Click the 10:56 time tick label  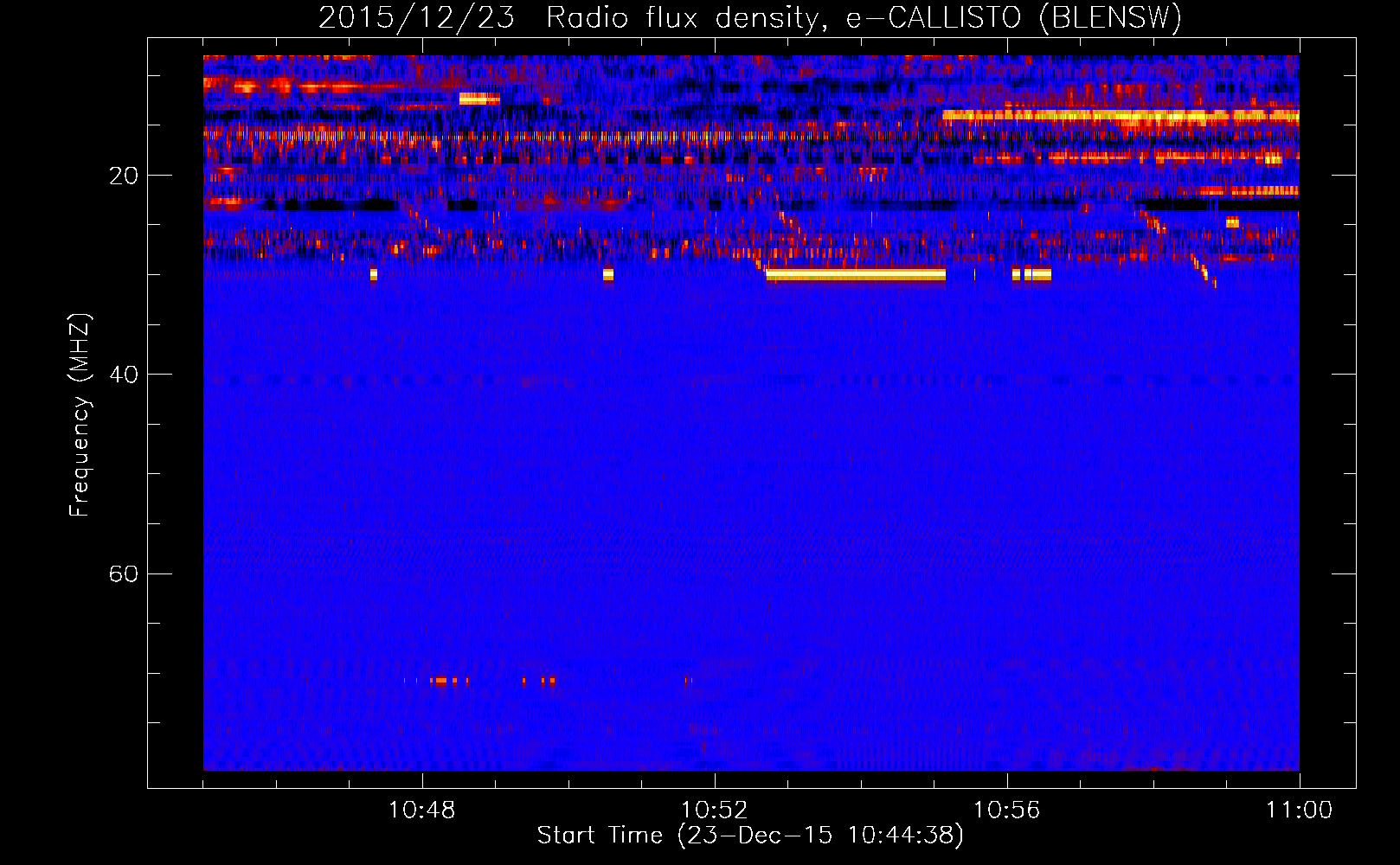(1007, 811)
